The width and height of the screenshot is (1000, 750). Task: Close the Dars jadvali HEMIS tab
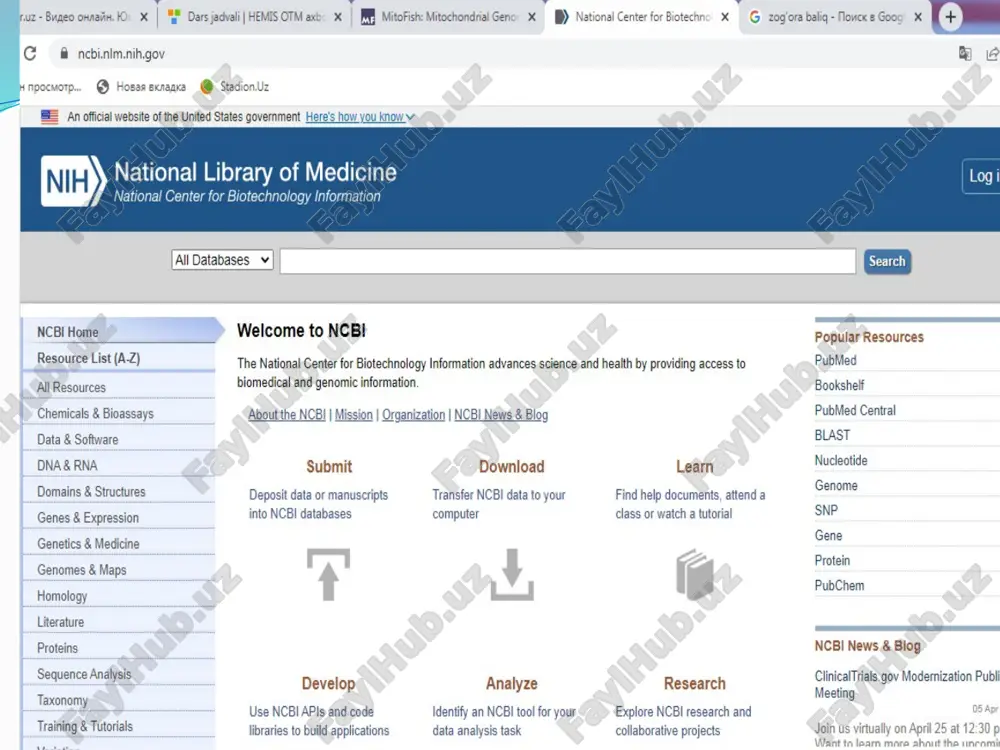point(338,17)
